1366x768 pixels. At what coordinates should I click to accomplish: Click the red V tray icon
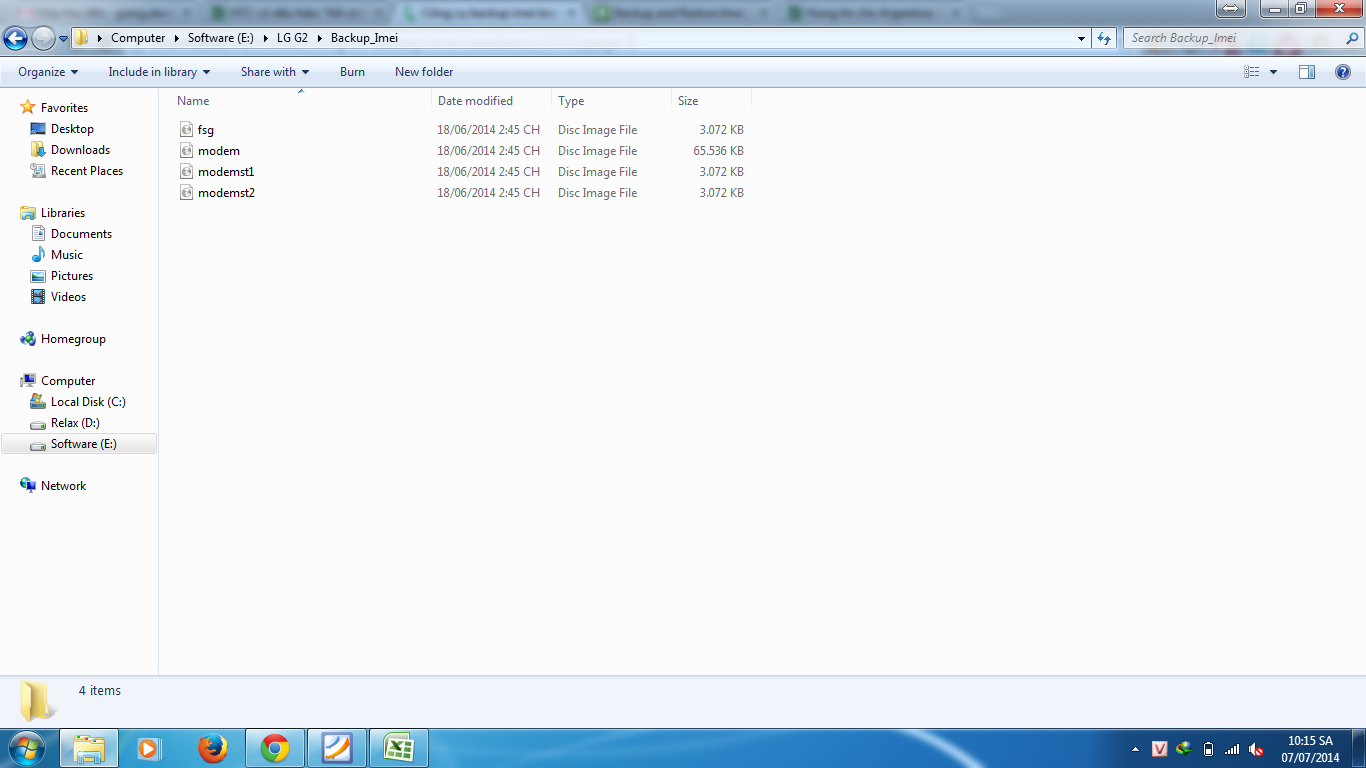pos(1160,749)
